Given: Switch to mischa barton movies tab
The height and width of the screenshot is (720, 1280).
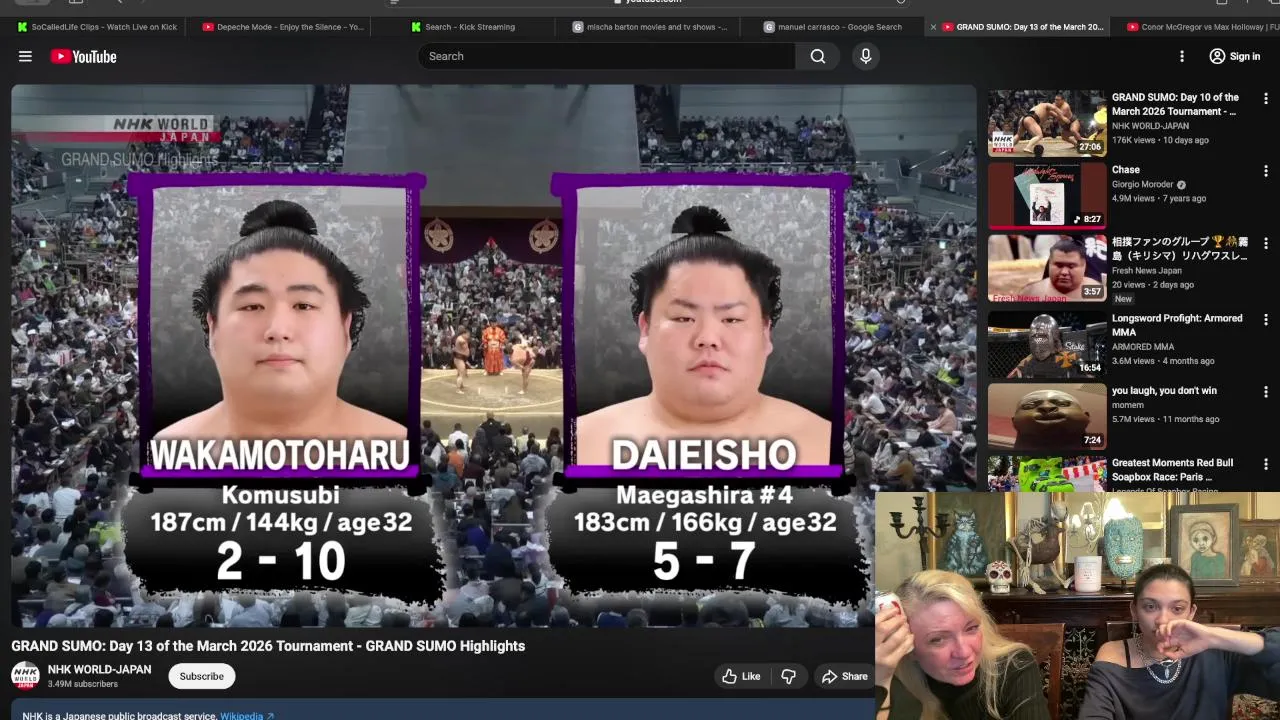Looking at the screenshot, I should (x=650, y=27).
